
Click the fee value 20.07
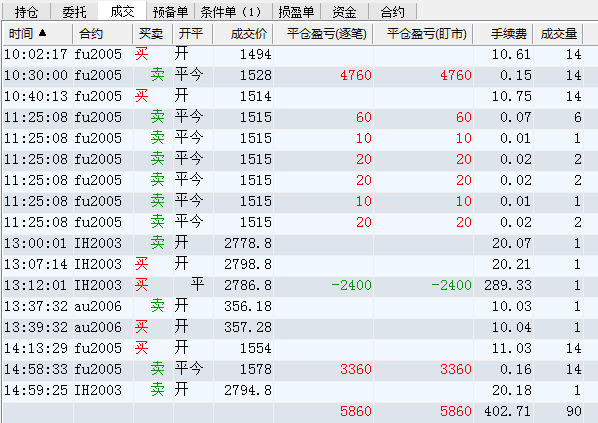(511, 243)
